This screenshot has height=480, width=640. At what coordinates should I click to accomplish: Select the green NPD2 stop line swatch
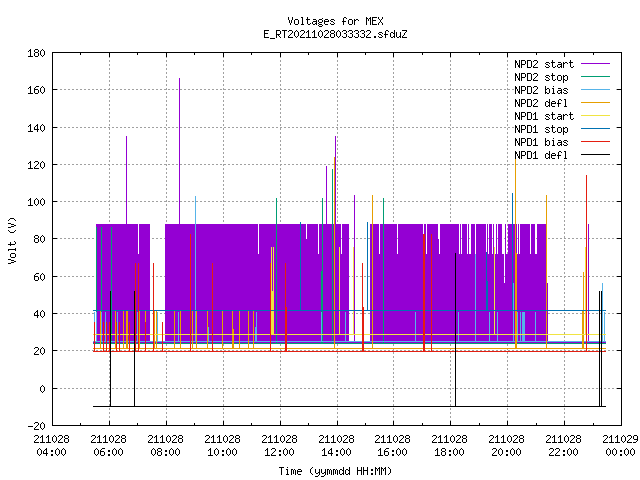[x=595, y=77]
